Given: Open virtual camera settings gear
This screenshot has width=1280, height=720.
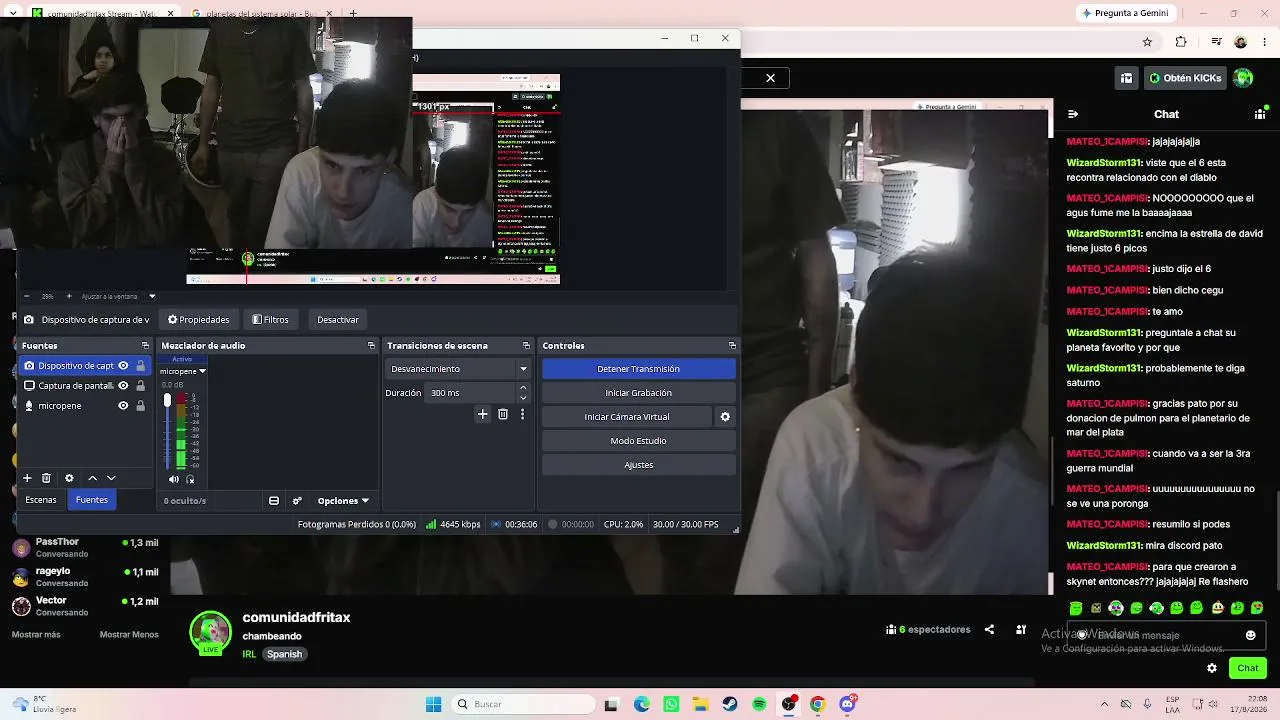Looking at the screenshot, I should coord(725,417).
